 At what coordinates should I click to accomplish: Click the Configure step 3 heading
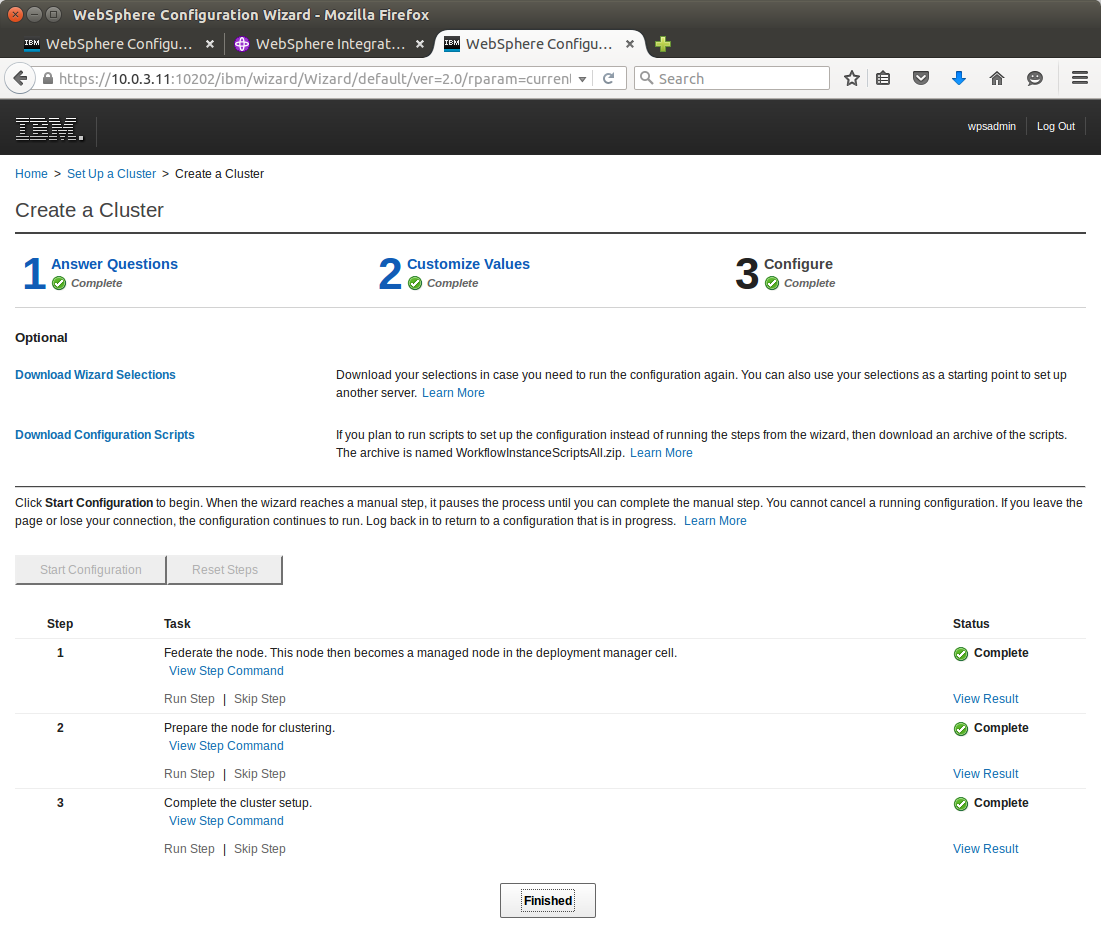tap(798, 264)
